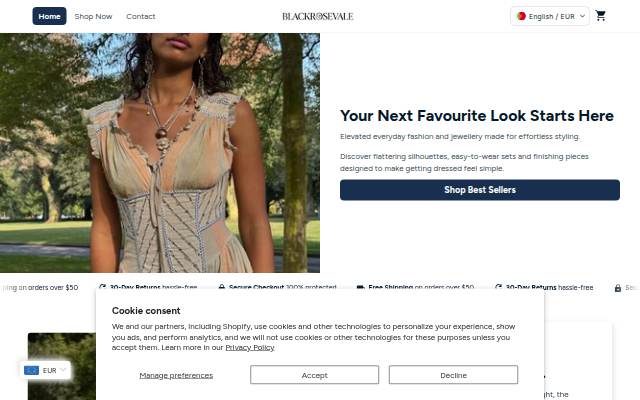Open the Shop Now menu item

93,16
